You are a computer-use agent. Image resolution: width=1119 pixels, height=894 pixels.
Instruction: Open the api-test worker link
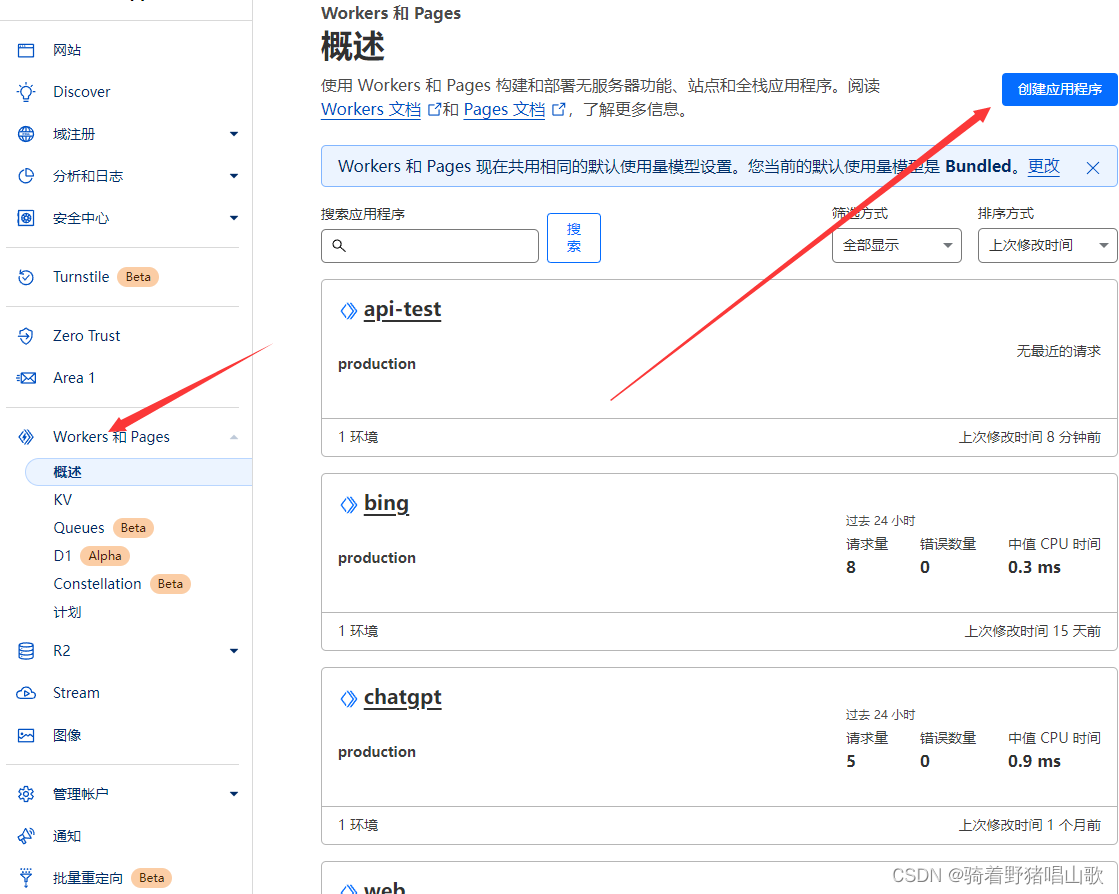(402, 310)
